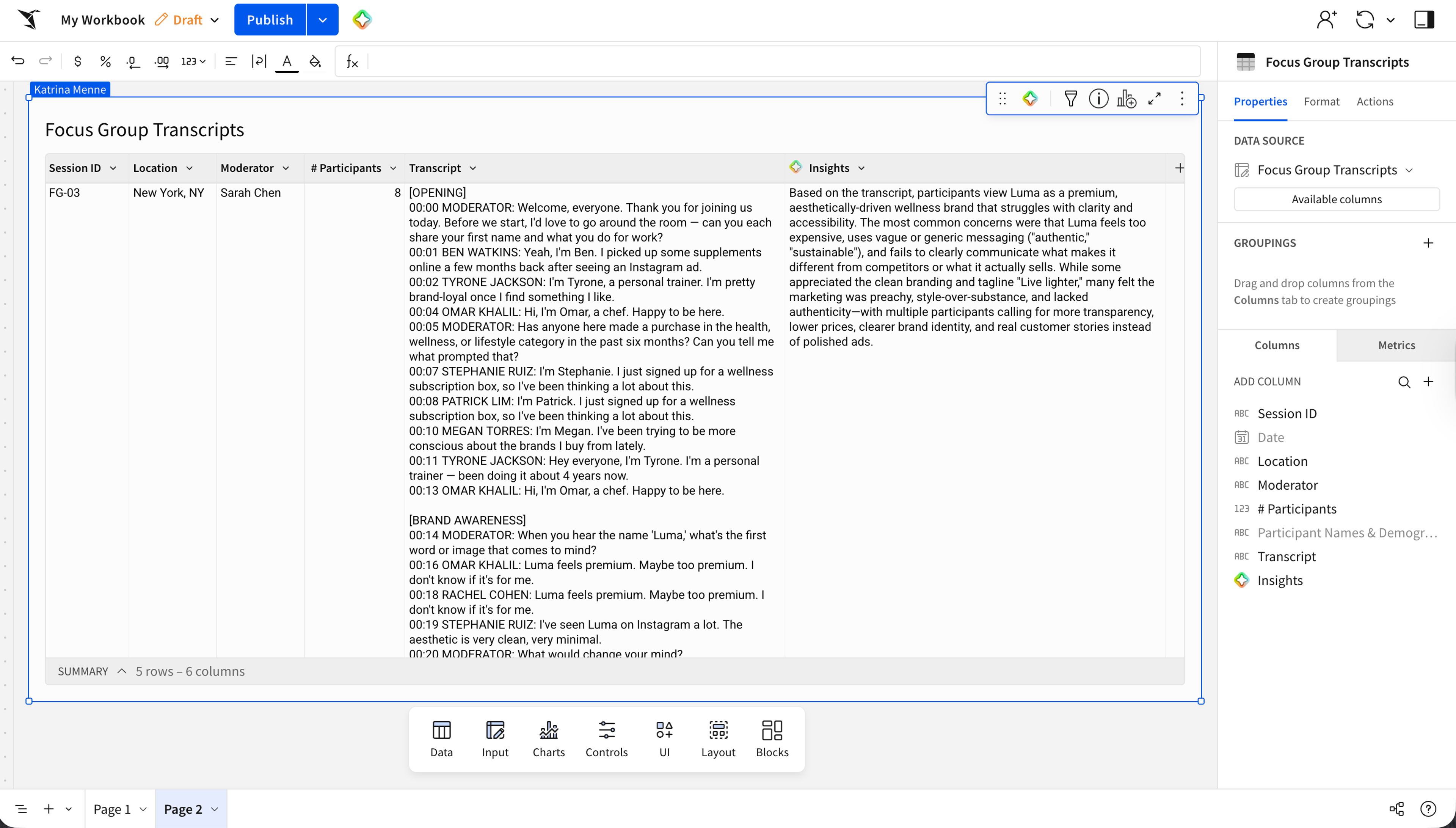Open the Blocks elements menu
Image resolution: width=1456 pixels, height=828 pixels.
[772, 739]
